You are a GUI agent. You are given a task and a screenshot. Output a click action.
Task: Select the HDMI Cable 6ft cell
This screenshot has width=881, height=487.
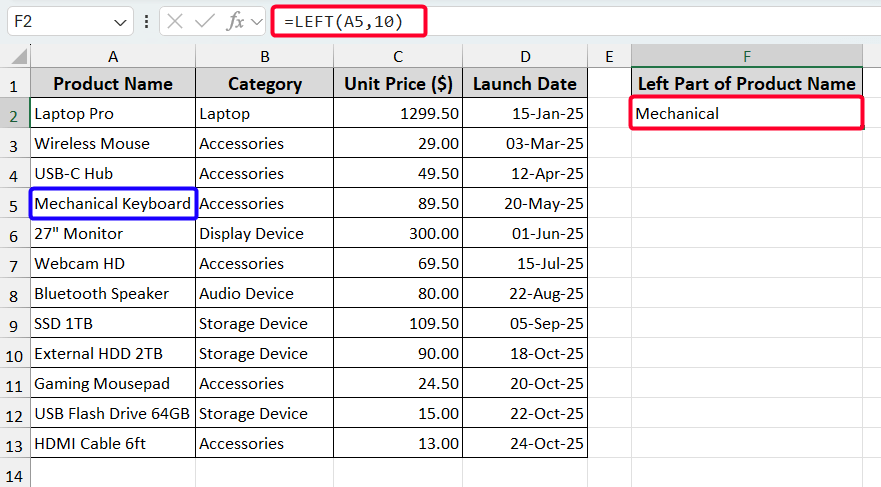[113, 443]
